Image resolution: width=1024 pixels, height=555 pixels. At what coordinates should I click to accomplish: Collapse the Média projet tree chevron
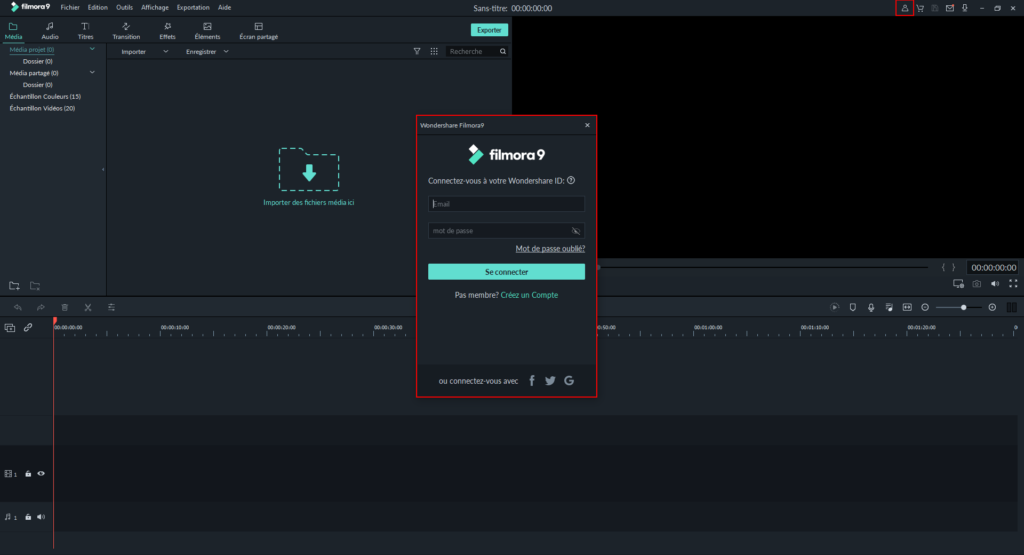[x=92, y=49]
